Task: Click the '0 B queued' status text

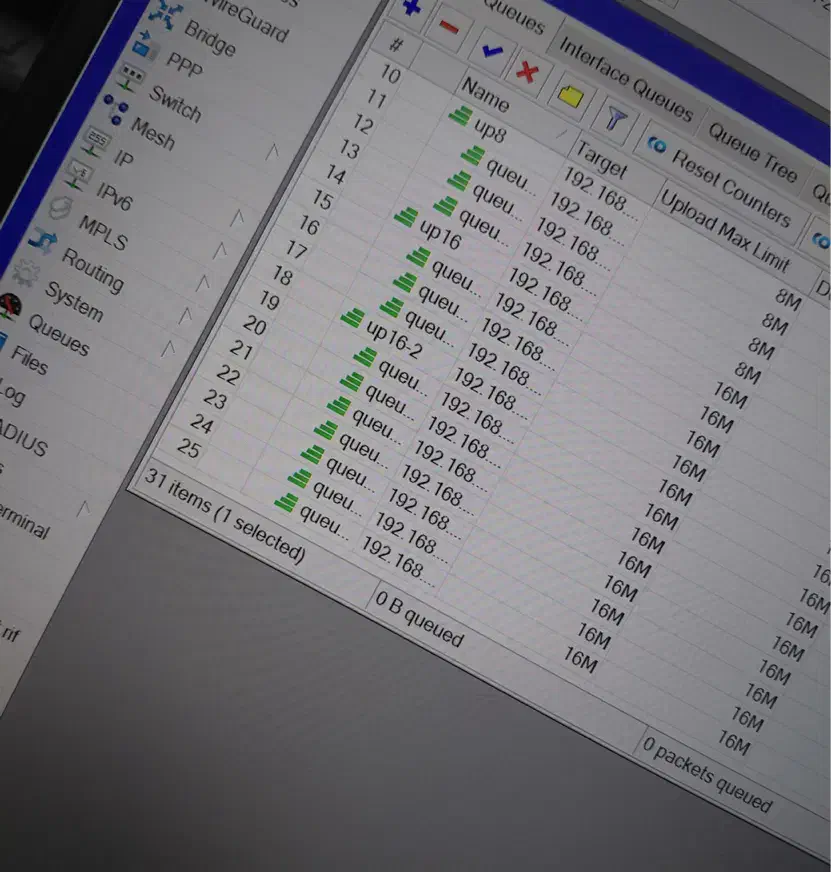Action: coord(419,618)
